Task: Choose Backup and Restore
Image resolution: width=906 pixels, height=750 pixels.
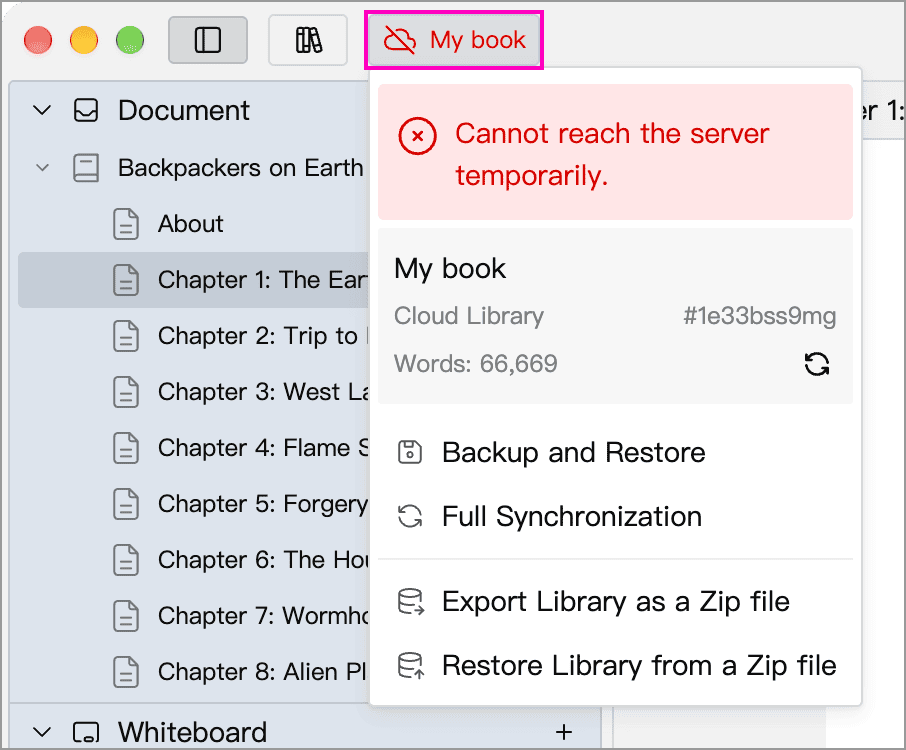Action: point(615,452)
